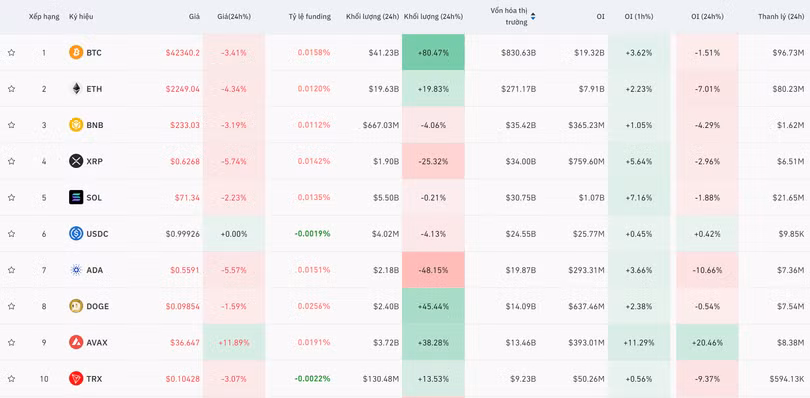Screen dimensions: 810x398
Task: Click DOGE funding rate 0.0256%
Action: 314,306
